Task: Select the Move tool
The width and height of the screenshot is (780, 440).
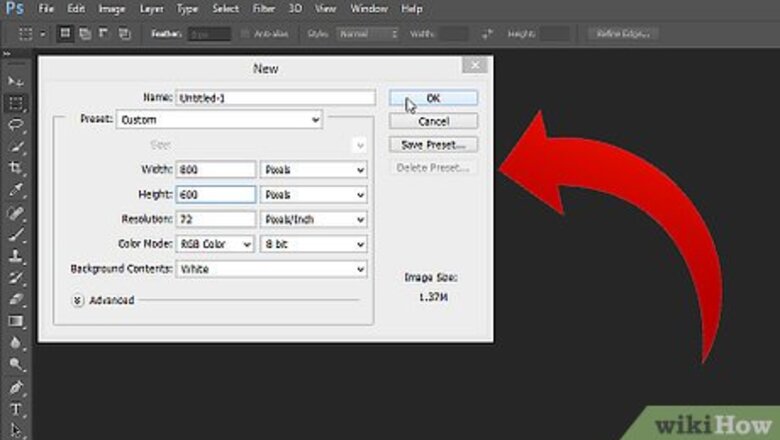Action: pos(15,81)
